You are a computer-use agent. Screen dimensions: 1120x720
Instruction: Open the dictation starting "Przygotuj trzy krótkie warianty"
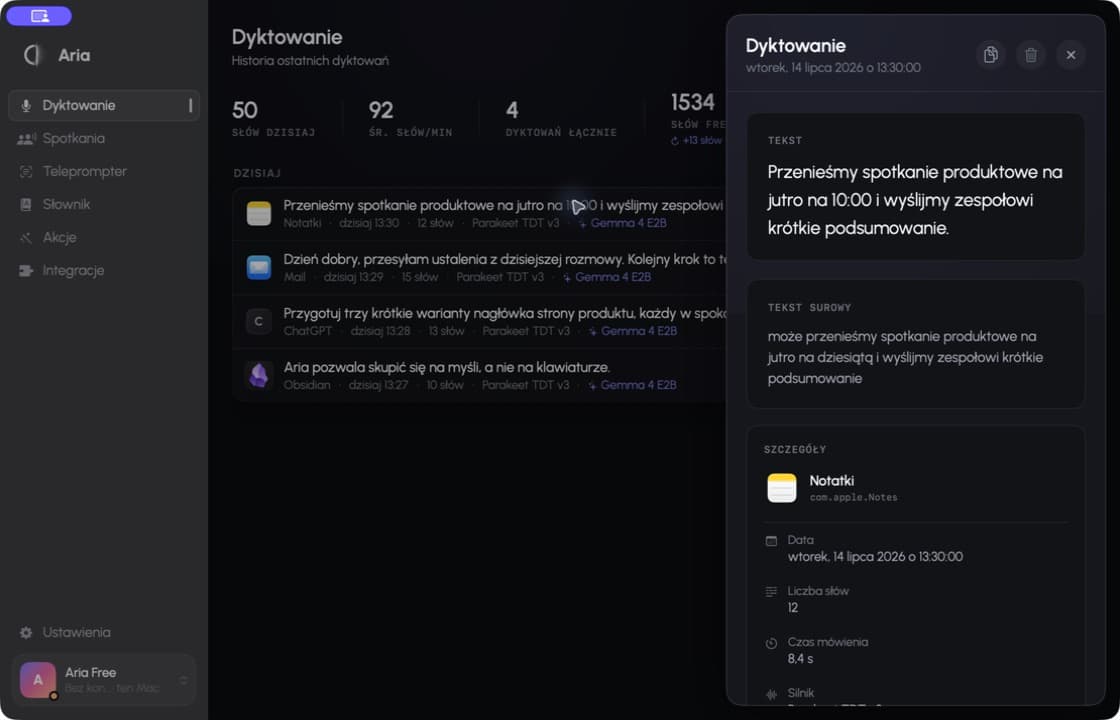[479, 321]
